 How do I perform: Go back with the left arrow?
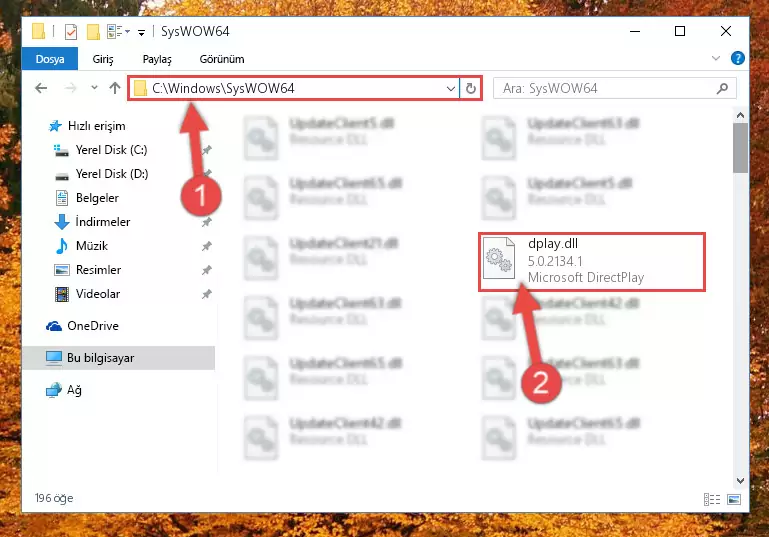point(41,88)
